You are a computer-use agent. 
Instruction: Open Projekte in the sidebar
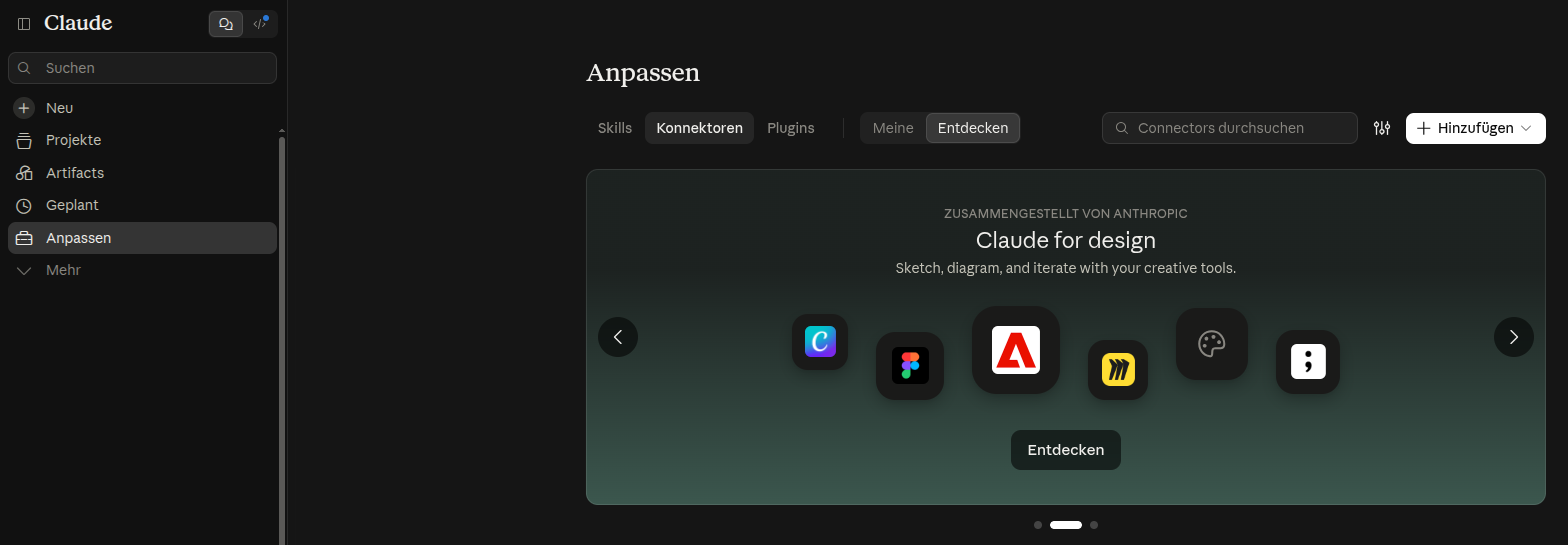point(142,140)
